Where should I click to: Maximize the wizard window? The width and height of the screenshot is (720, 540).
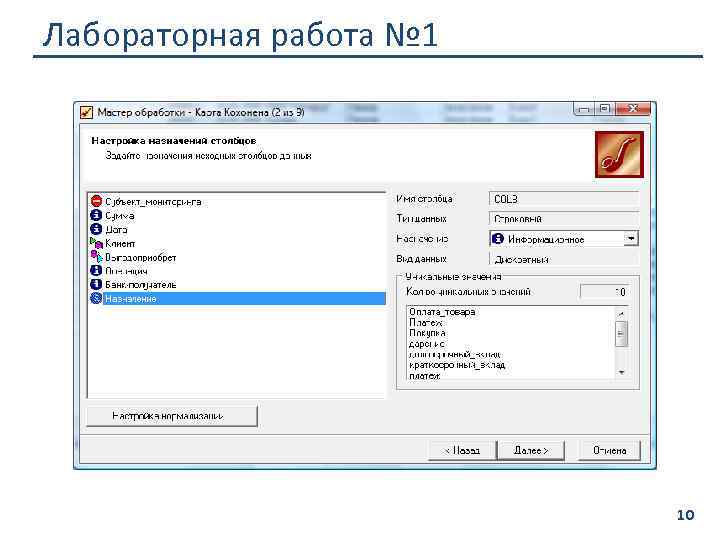pos(605,109)
